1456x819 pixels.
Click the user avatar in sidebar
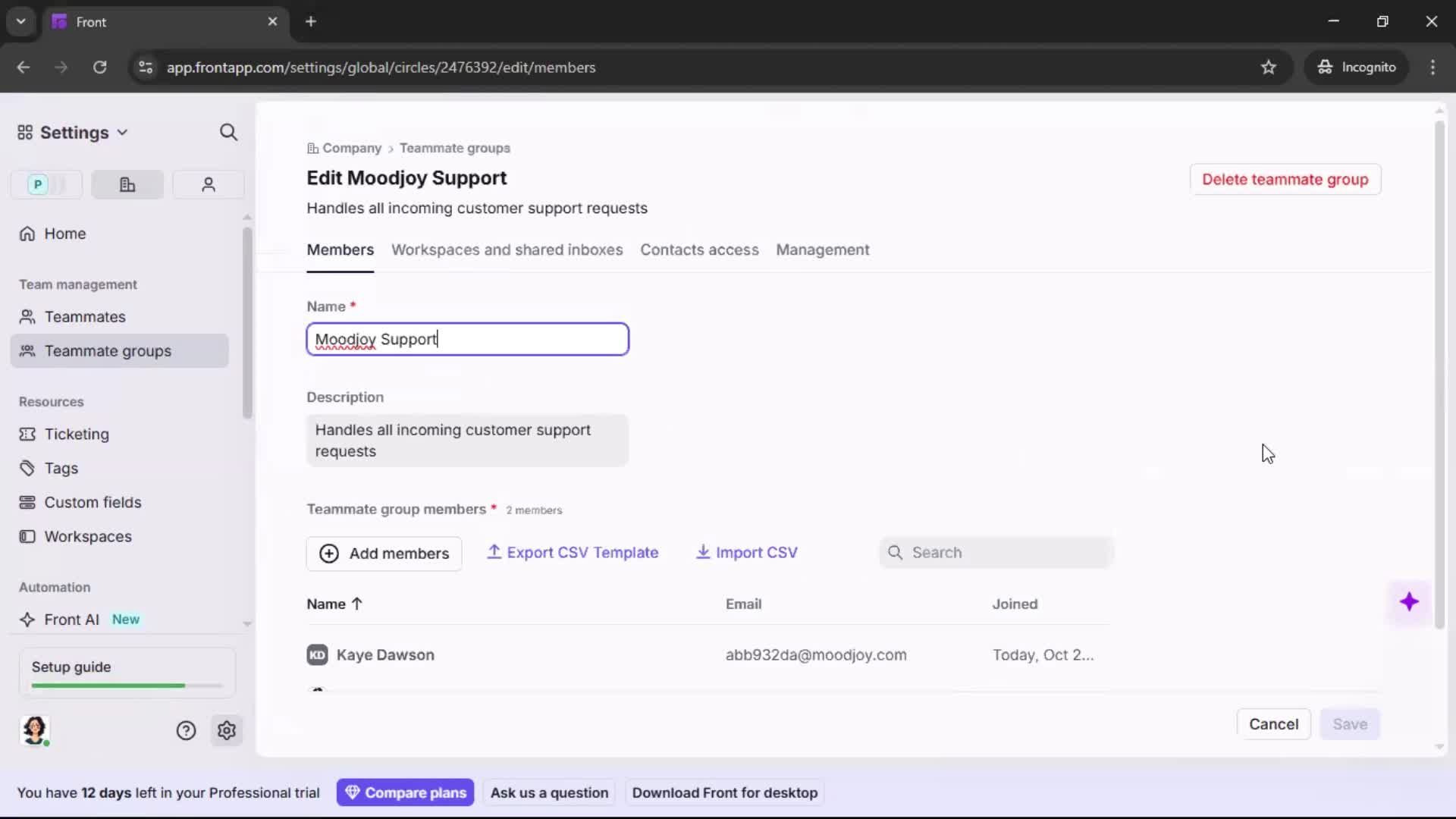pos(35,730)
